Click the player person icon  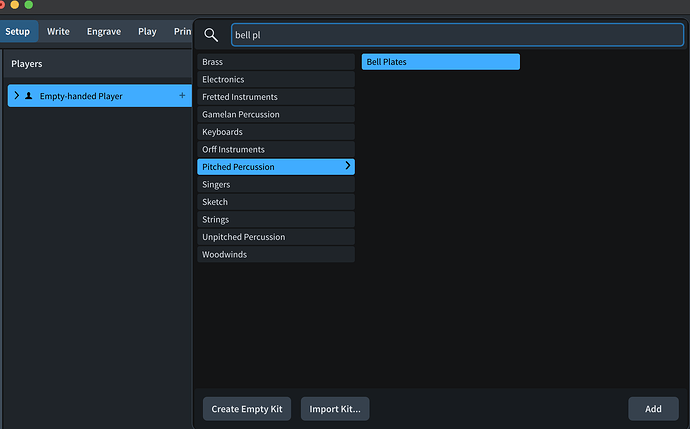click(x=28, y=96)
